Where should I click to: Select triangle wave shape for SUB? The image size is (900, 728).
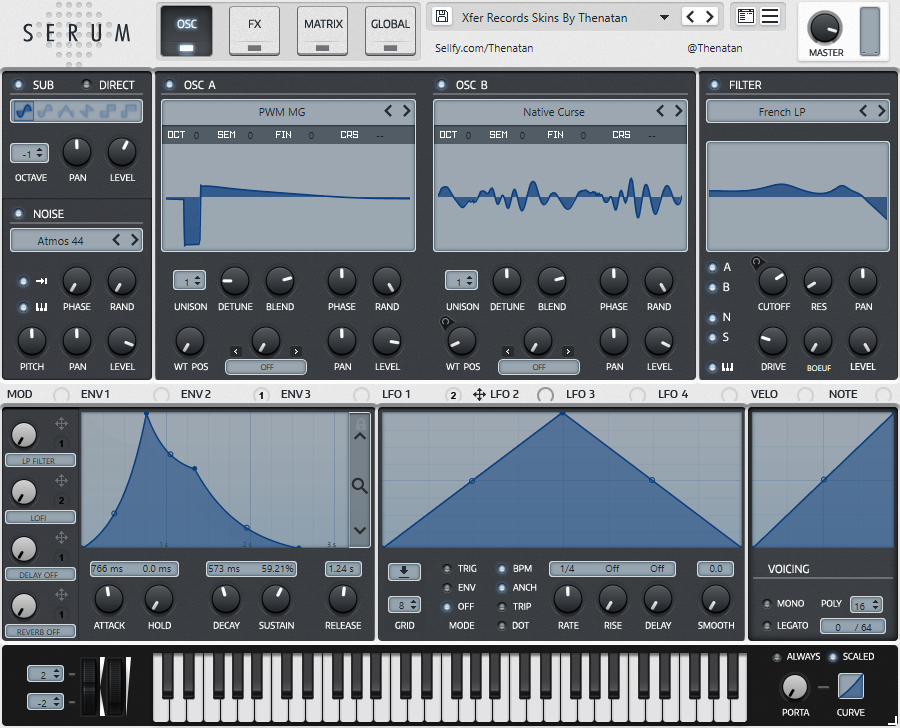66,111
